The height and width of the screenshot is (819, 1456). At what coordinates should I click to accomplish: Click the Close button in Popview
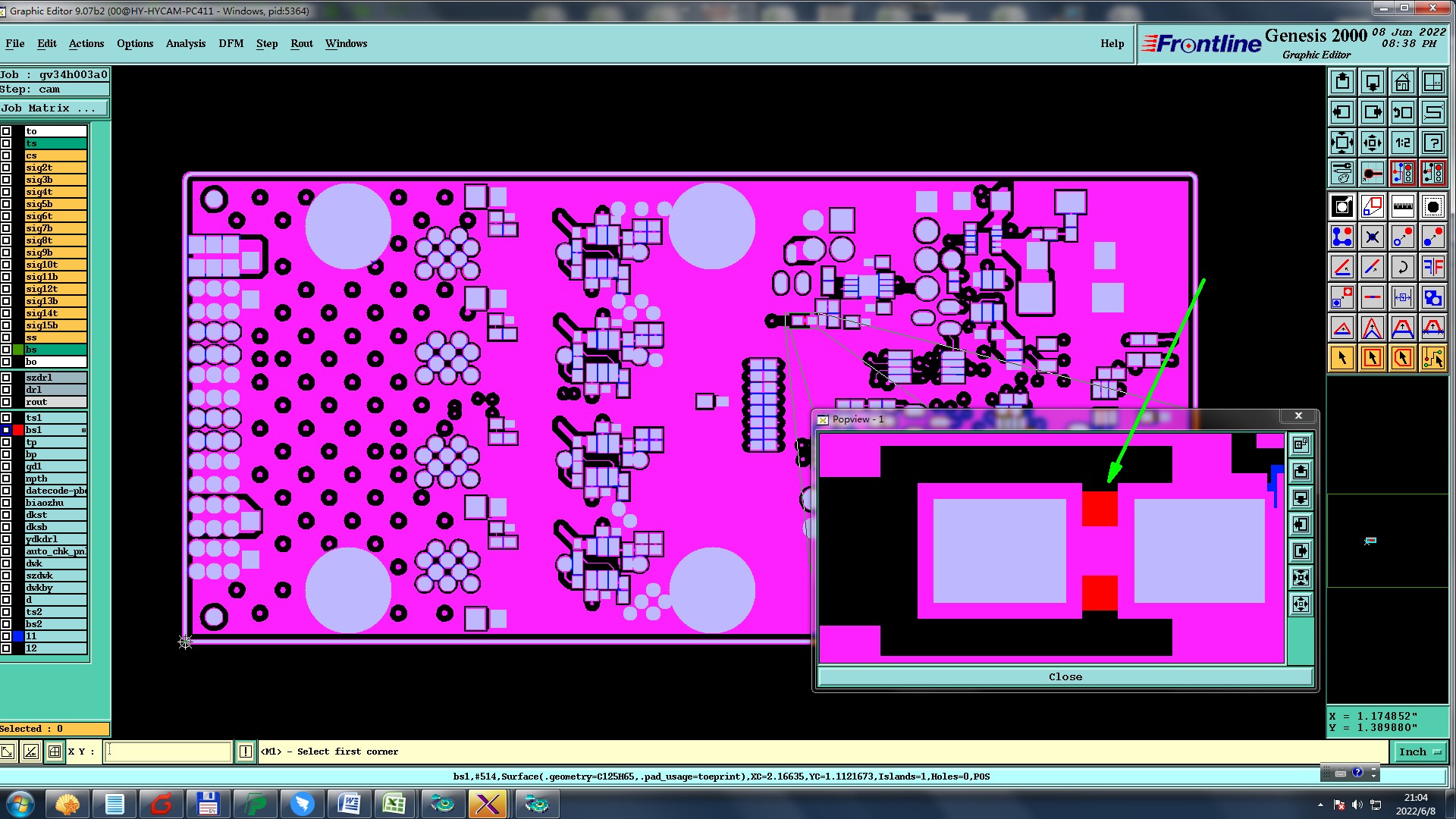tap(1065, 676)
